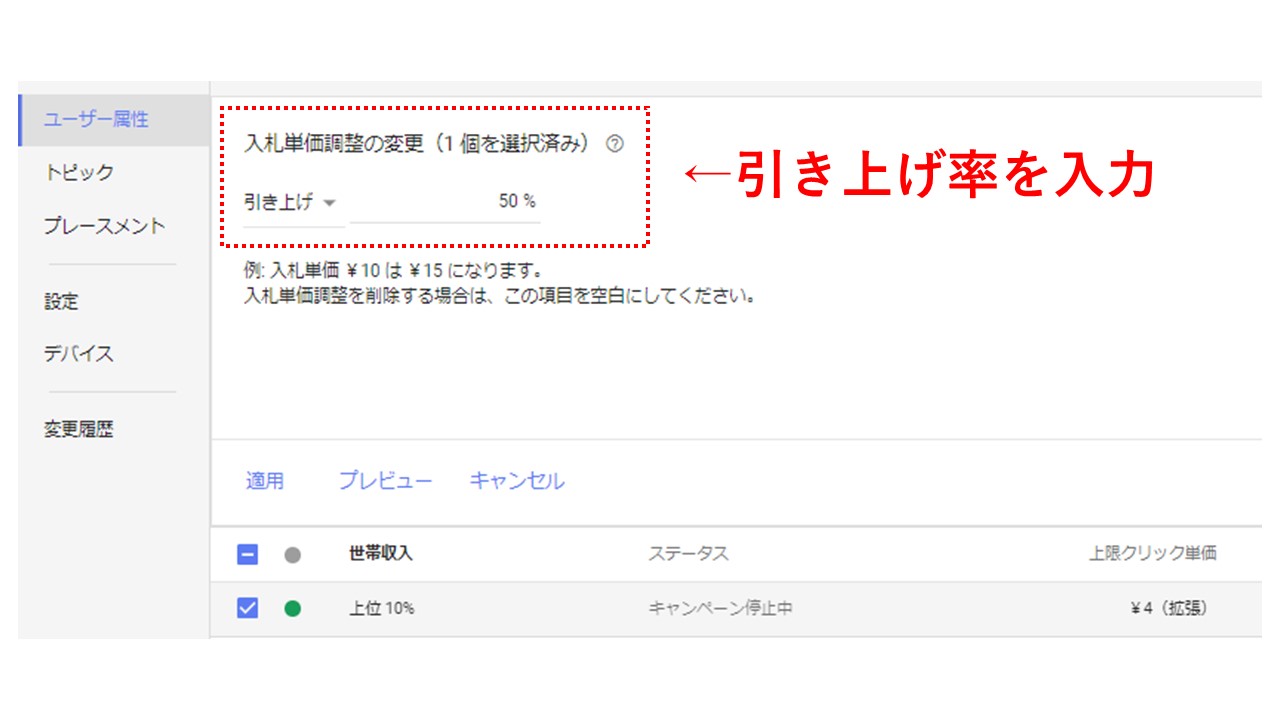Uncheck the 上位 10% row checkbox
Viewport: 1280px width, 720px height.
click(x=247, y=608)
